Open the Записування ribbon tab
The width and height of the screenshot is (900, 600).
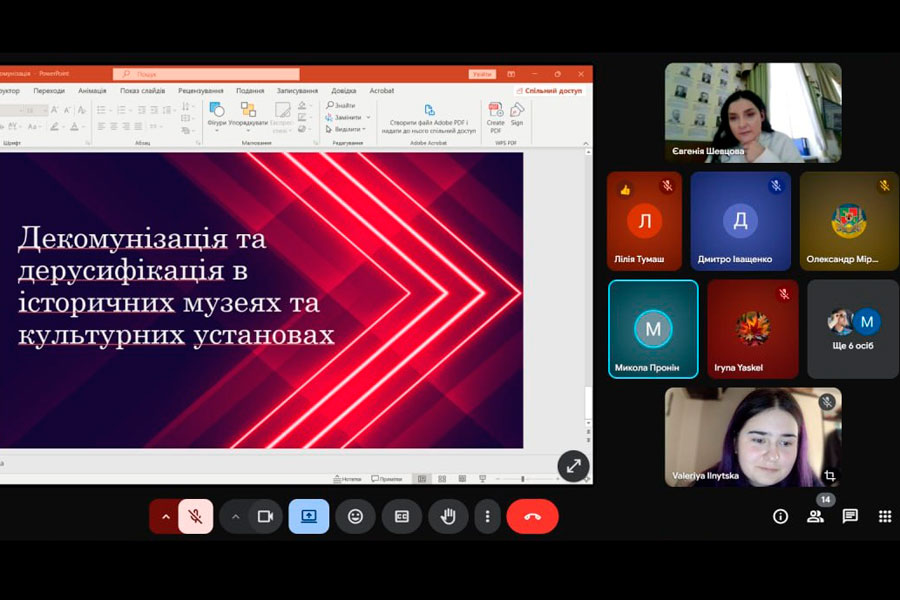coord(297,91)
